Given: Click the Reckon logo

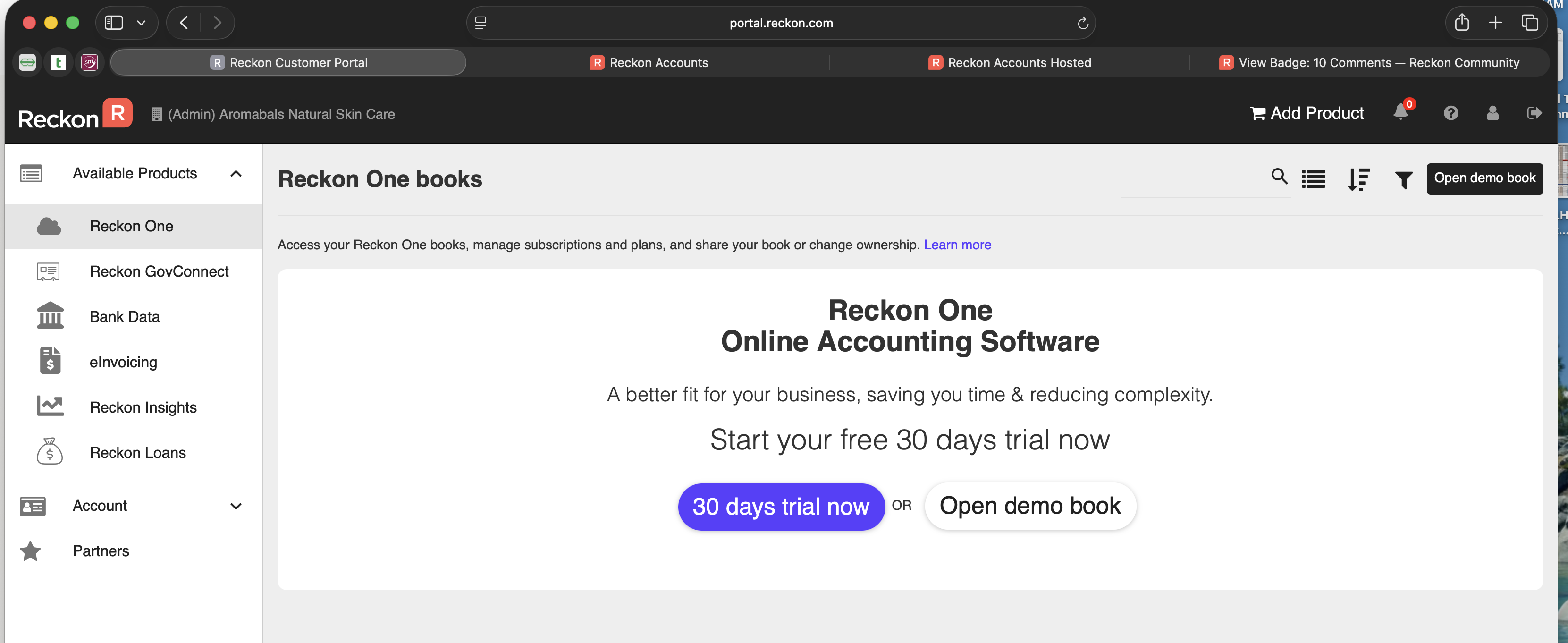Looking at the screenshot, I should point(75,114).
